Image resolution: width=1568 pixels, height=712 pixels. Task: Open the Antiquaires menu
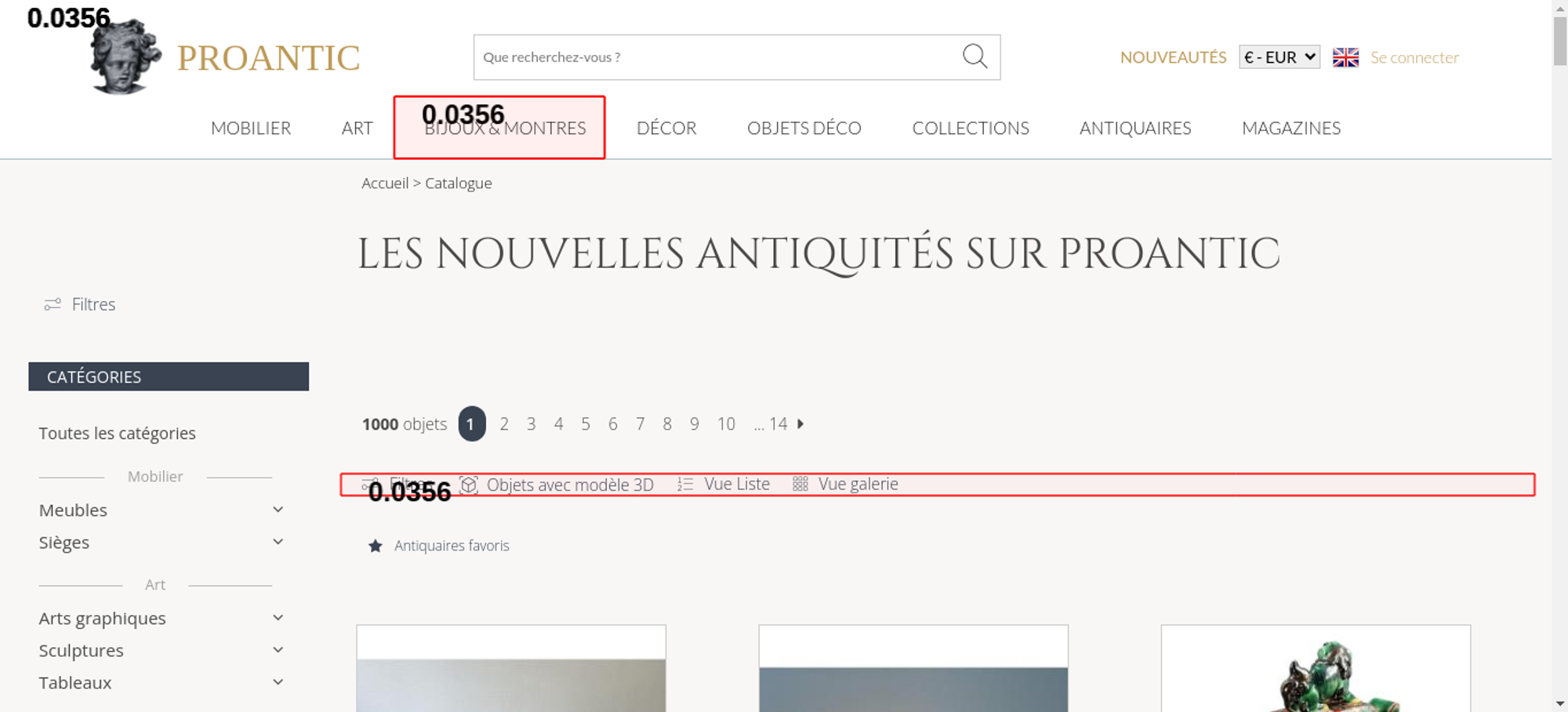(1134, 129)
